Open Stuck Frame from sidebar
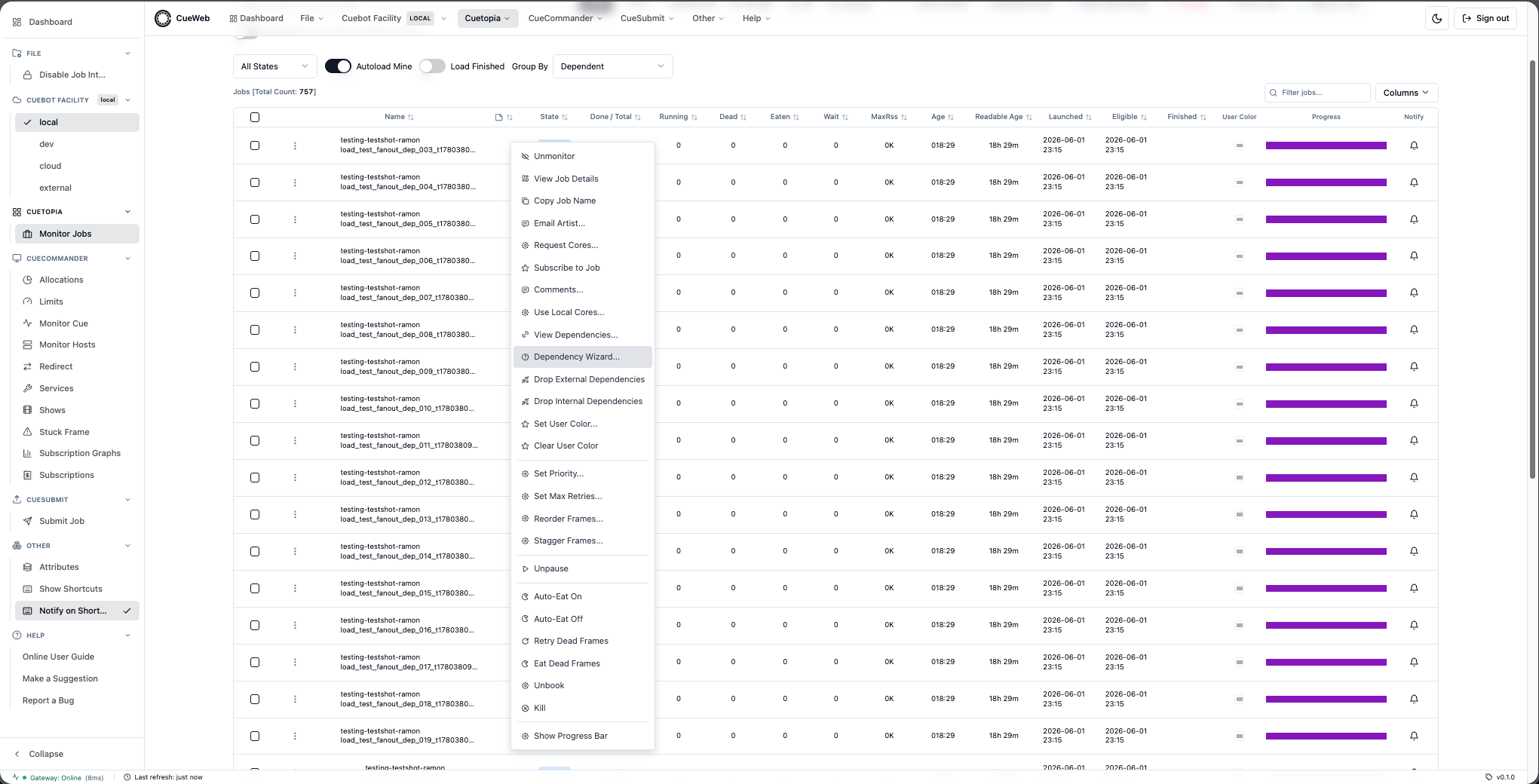The height and width of the screenshot is (784, 1539). coord(64,432)
